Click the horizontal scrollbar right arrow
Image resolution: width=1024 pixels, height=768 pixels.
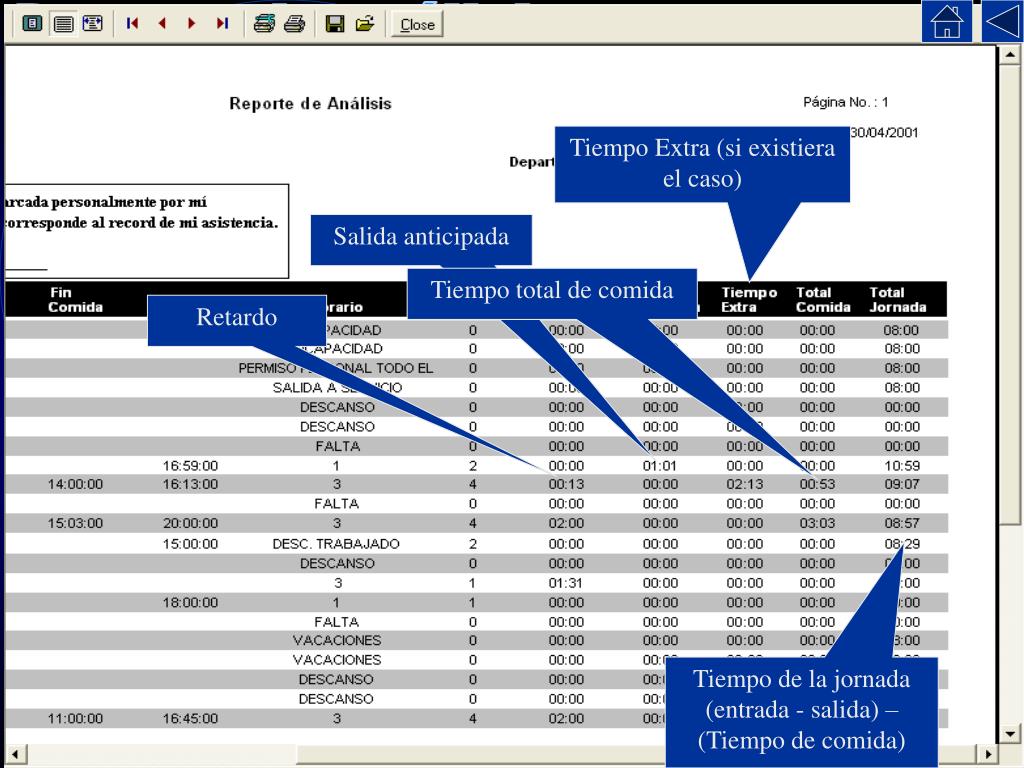click(988, 754)
